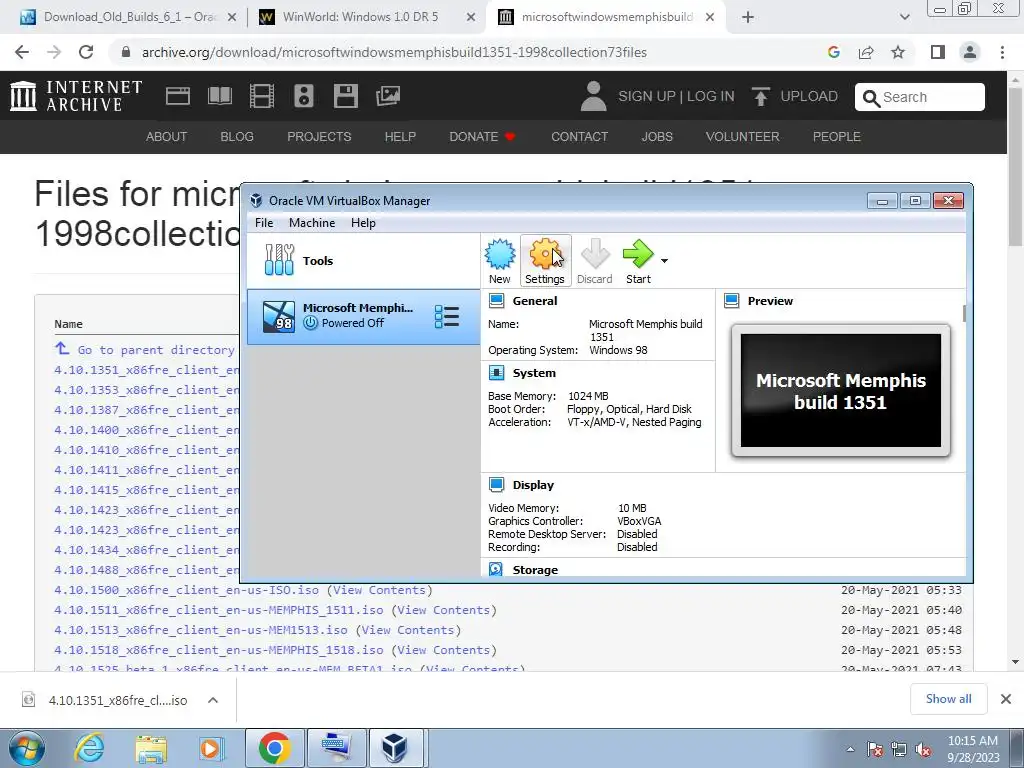Screen dimensions: 1024x768
Task: Open the Web archive icon
Action: pos(178,96)
